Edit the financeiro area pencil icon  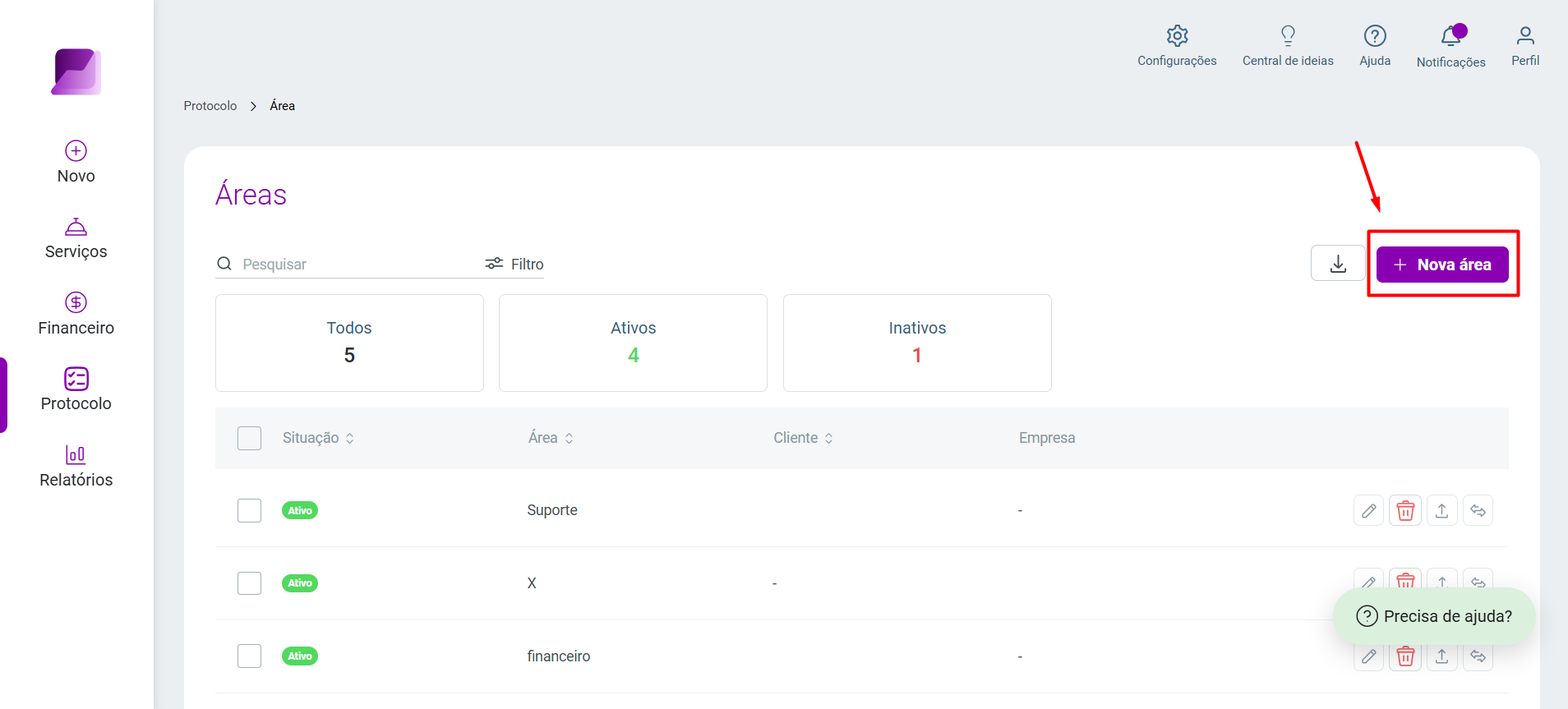coord(1368,656)
